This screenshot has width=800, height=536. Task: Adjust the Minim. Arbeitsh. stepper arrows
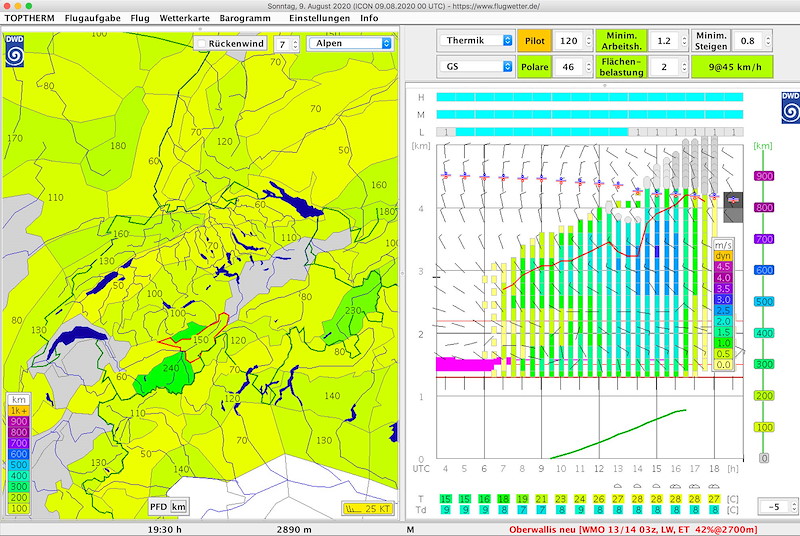(x=684, y=41)
